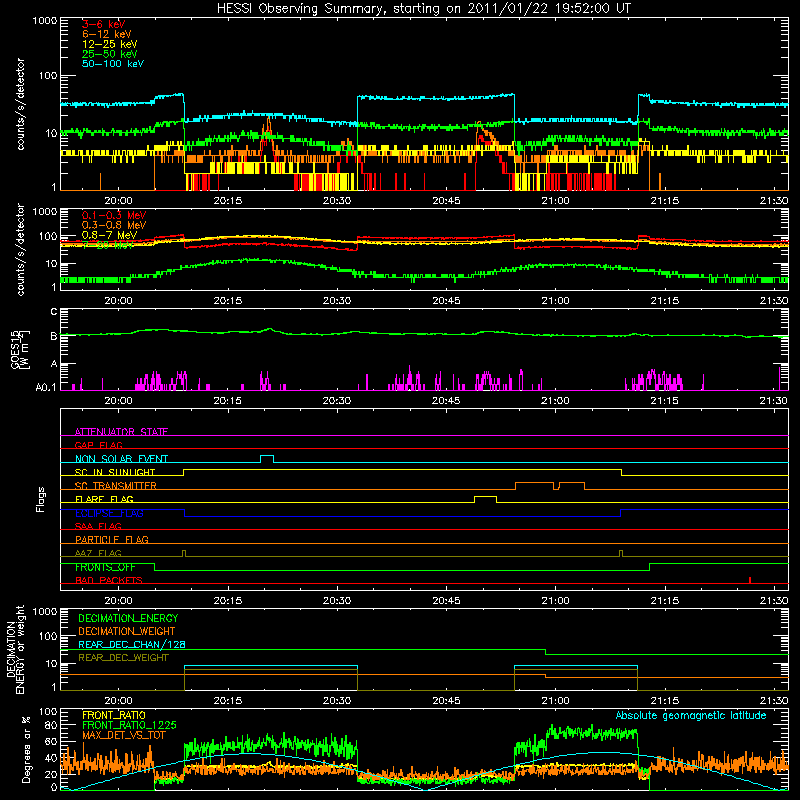Click the BAD_PACKETS flag label
Image resolution: width=800 pixels, height=800 pixels.
coord(109,580)
